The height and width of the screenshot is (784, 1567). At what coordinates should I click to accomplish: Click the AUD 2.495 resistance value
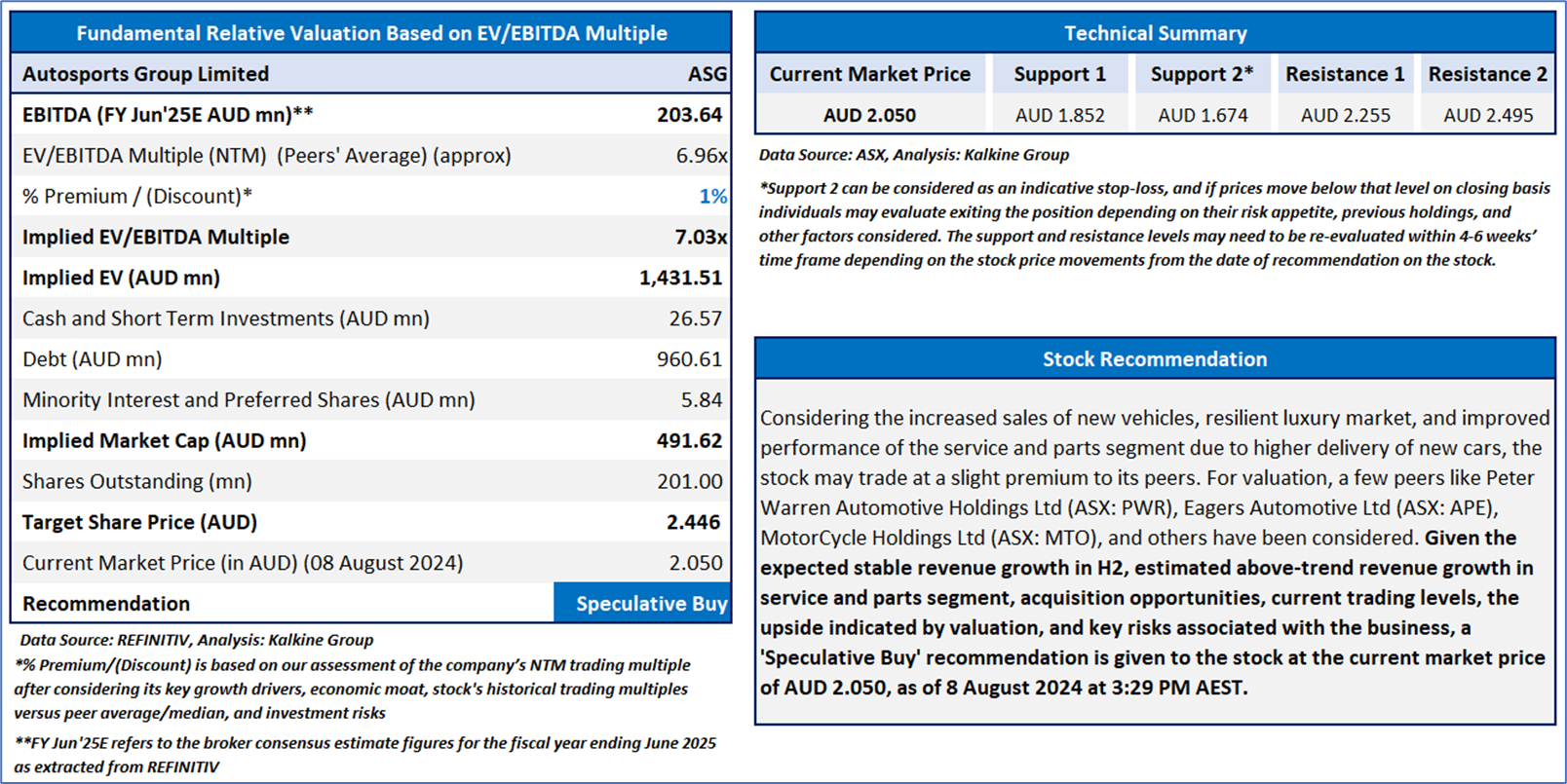pos(1488,115)
